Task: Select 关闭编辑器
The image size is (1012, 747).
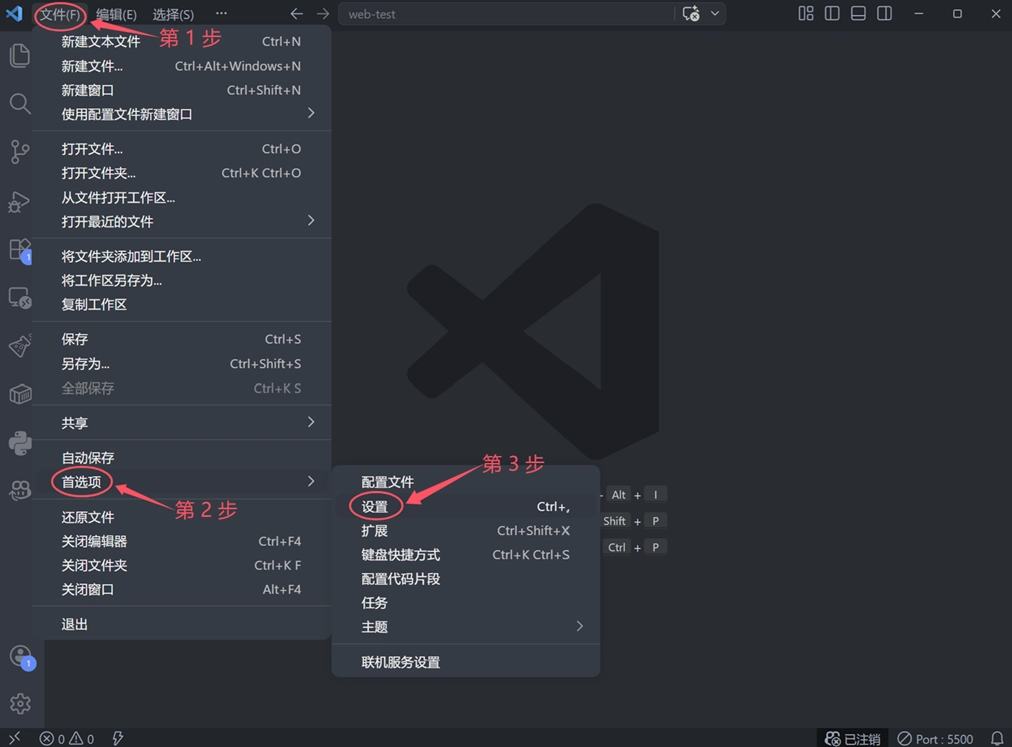Action: [181, 541]
